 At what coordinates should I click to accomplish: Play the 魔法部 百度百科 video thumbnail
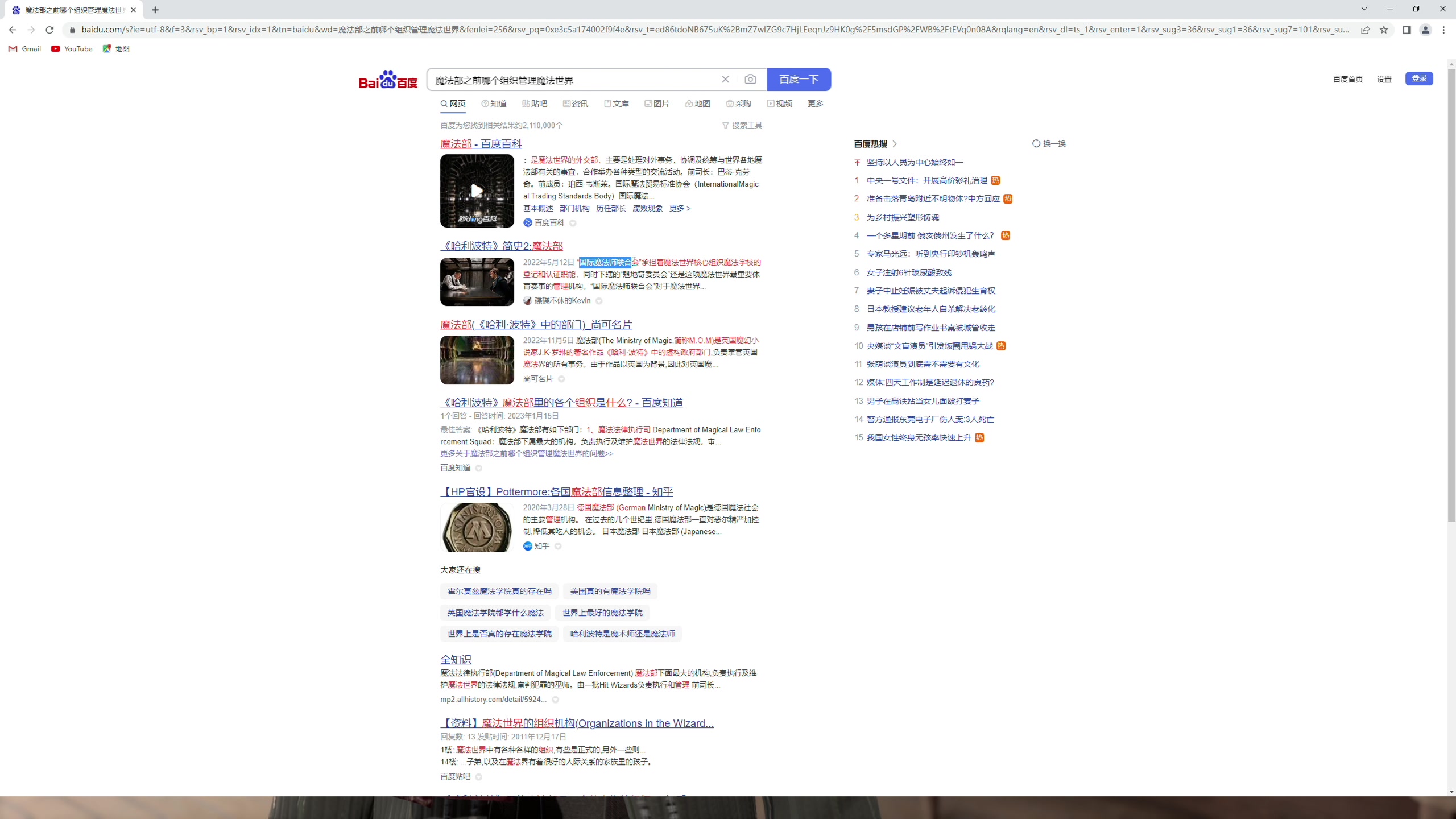click(477, 191)
